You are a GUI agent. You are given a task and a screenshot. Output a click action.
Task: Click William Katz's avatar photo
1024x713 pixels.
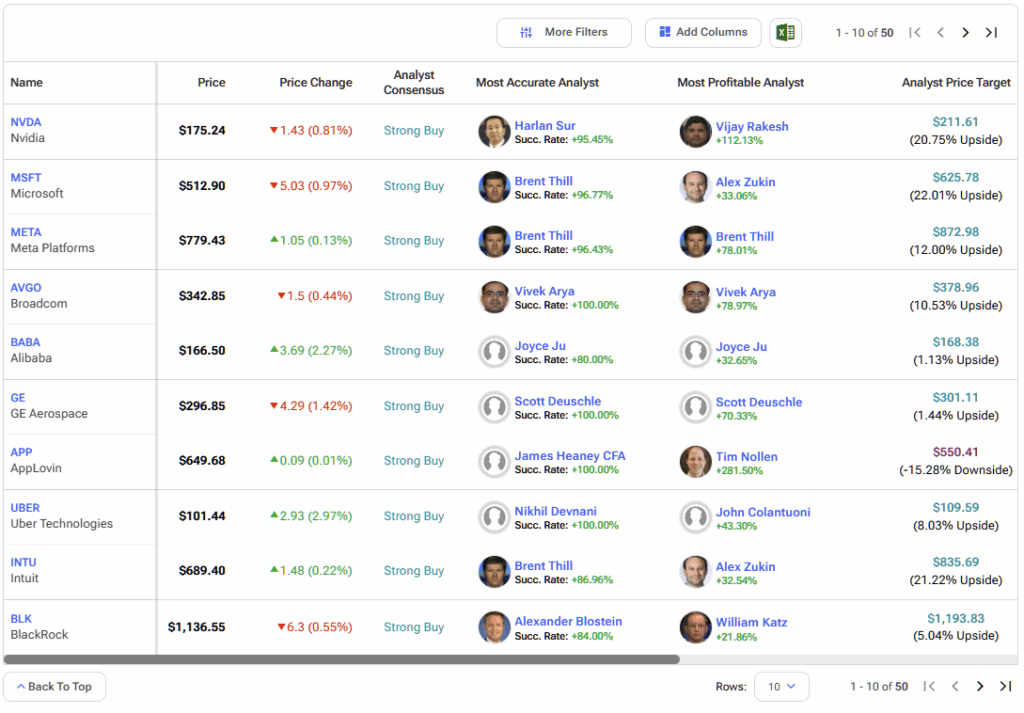(x=695, y=627)
